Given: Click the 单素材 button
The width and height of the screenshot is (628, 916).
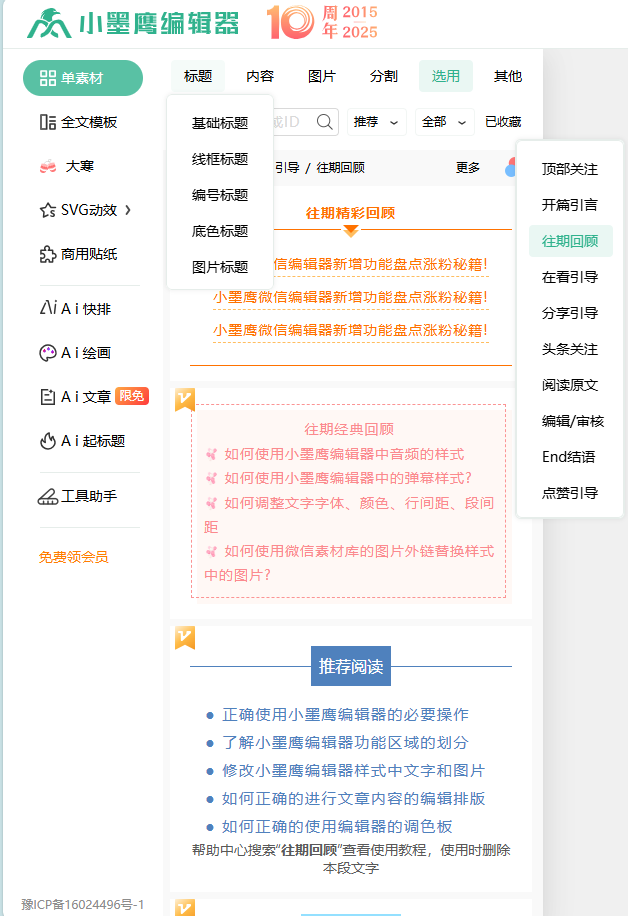Looking at the screenshot, I should (83, 78).
